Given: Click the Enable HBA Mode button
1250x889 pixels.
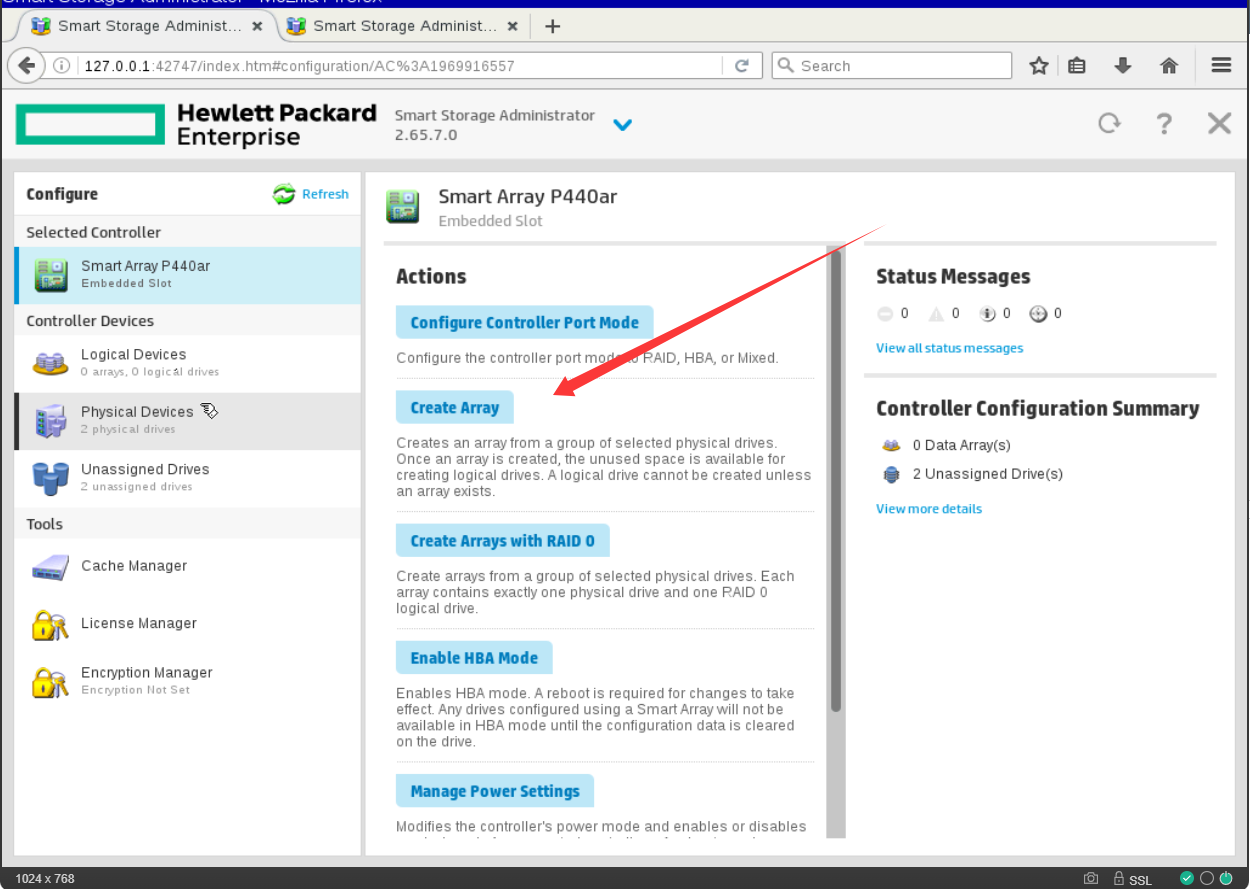Looking at the screenshot, I should 474,658.
